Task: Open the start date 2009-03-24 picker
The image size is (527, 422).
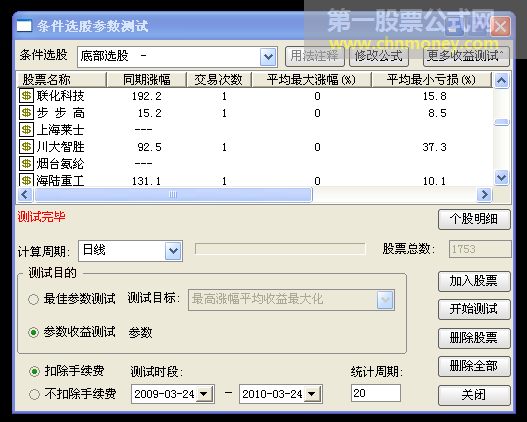Action: 204,394
